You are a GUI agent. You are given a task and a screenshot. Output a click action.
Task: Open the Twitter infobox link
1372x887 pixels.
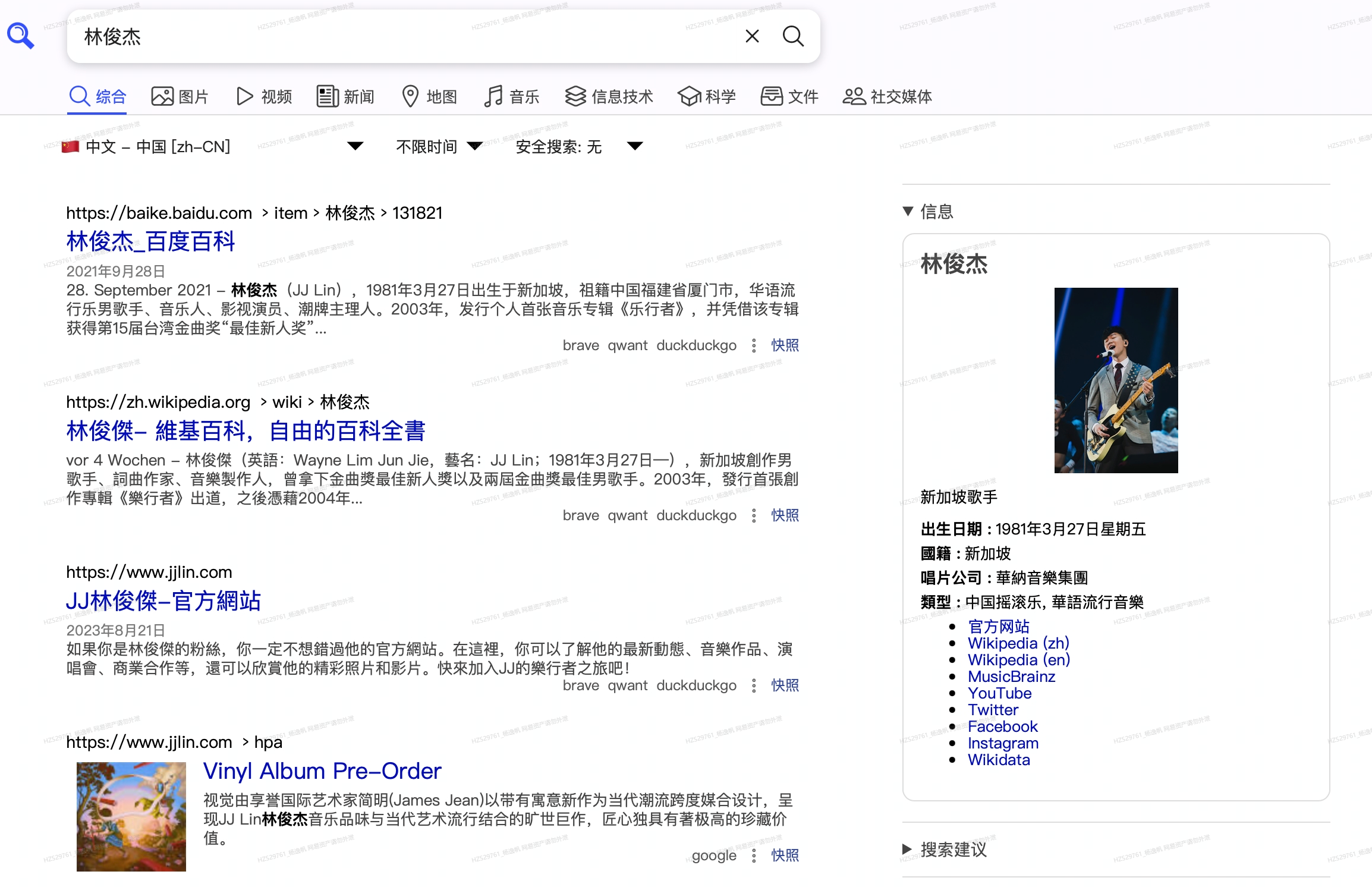993,710
